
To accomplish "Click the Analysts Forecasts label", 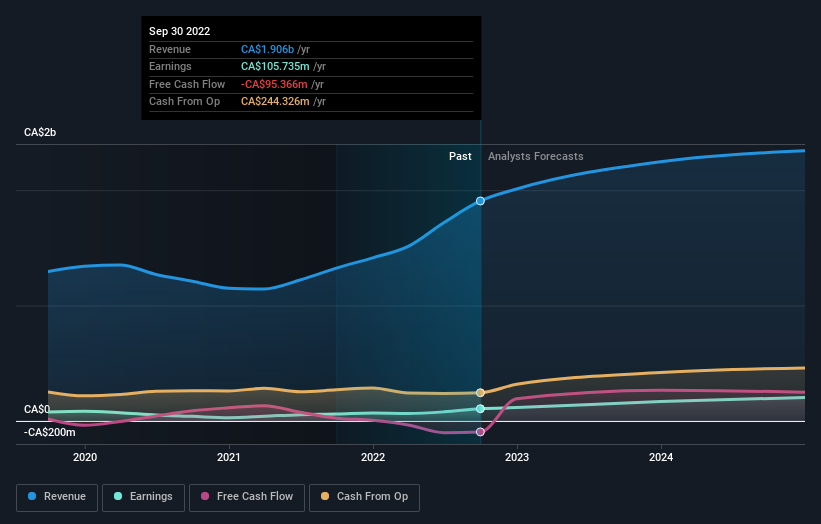I will [536, 156].
